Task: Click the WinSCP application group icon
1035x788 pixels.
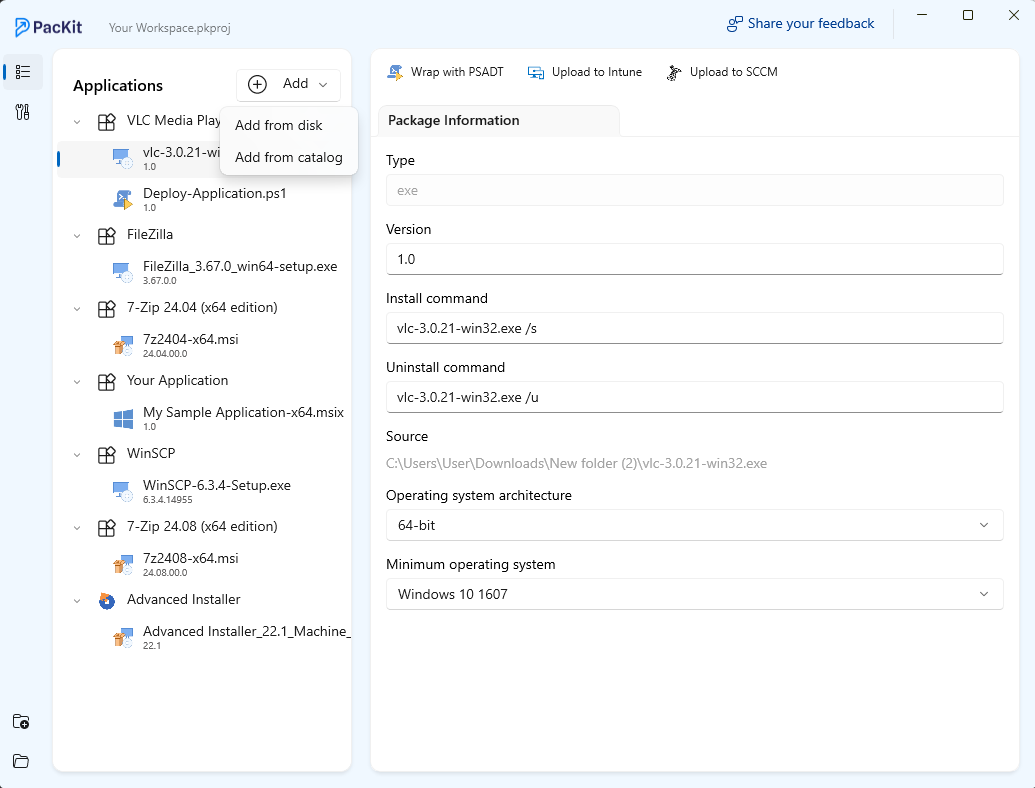Action: point(106,455)
